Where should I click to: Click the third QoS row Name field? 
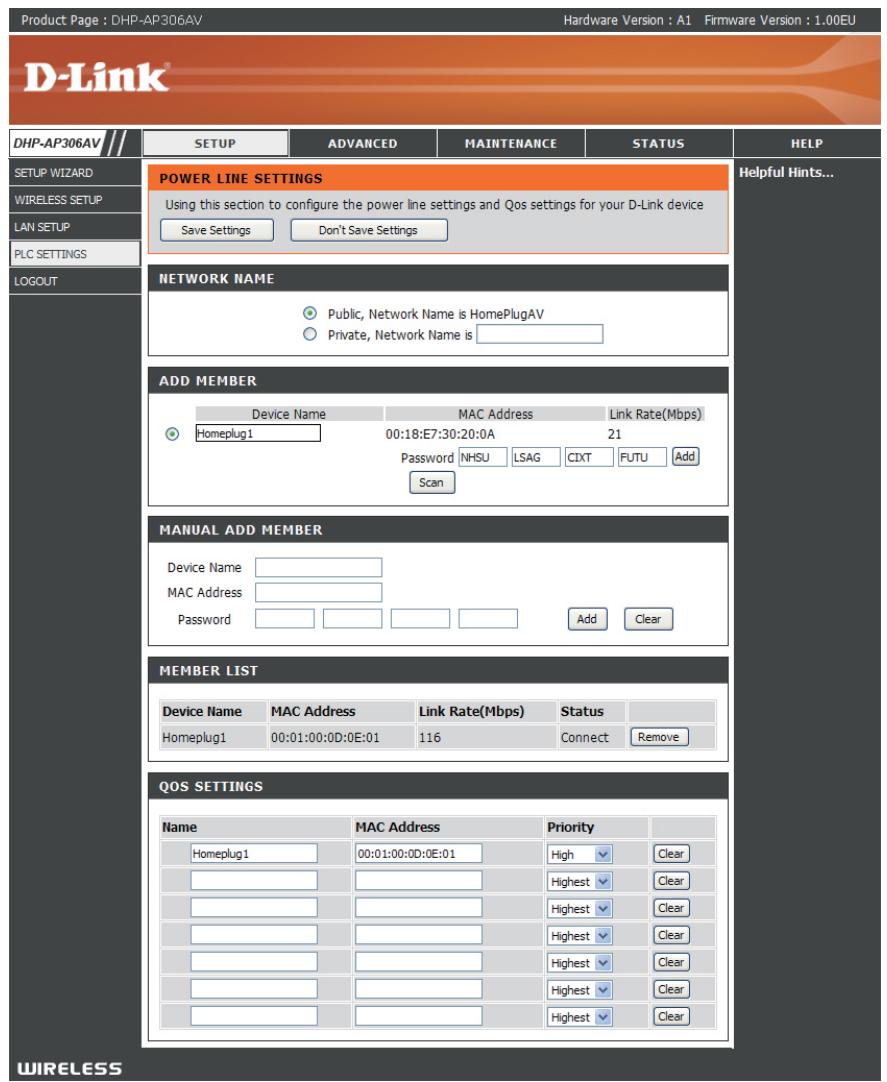254,908
